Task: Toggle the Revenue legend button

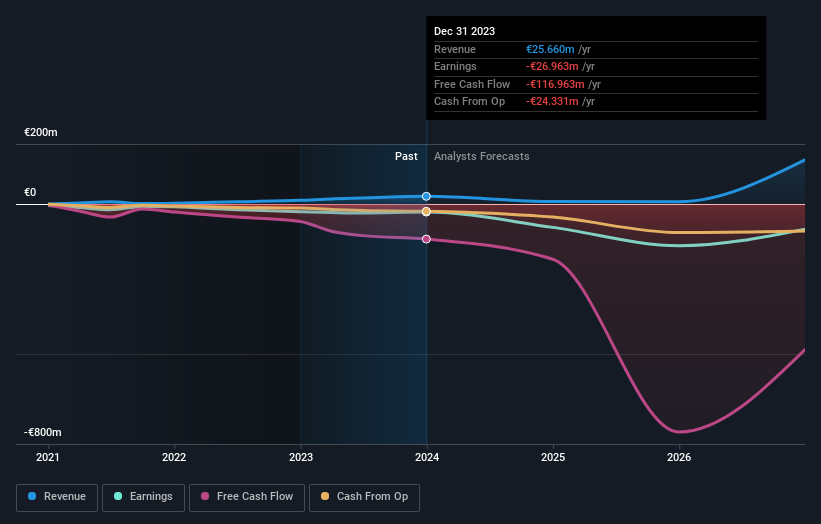Action: click(x=57, y=497)
